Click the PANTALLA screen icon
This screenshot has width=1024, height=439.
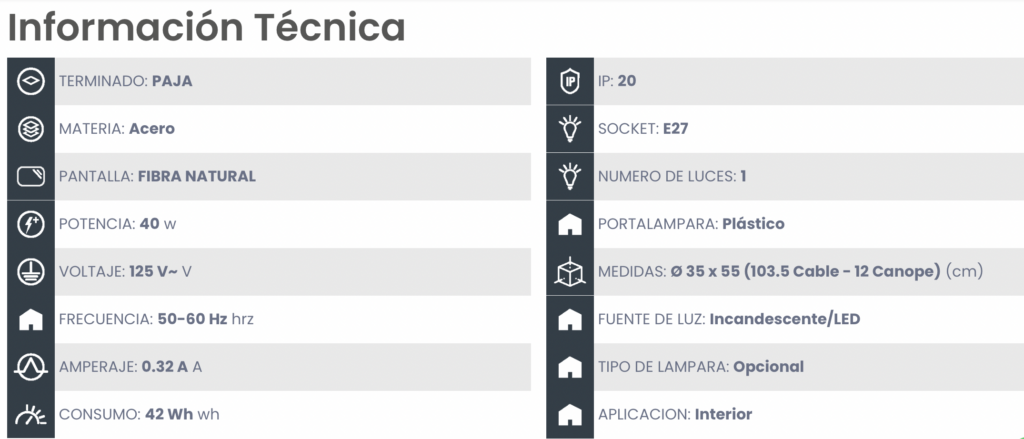31,176
